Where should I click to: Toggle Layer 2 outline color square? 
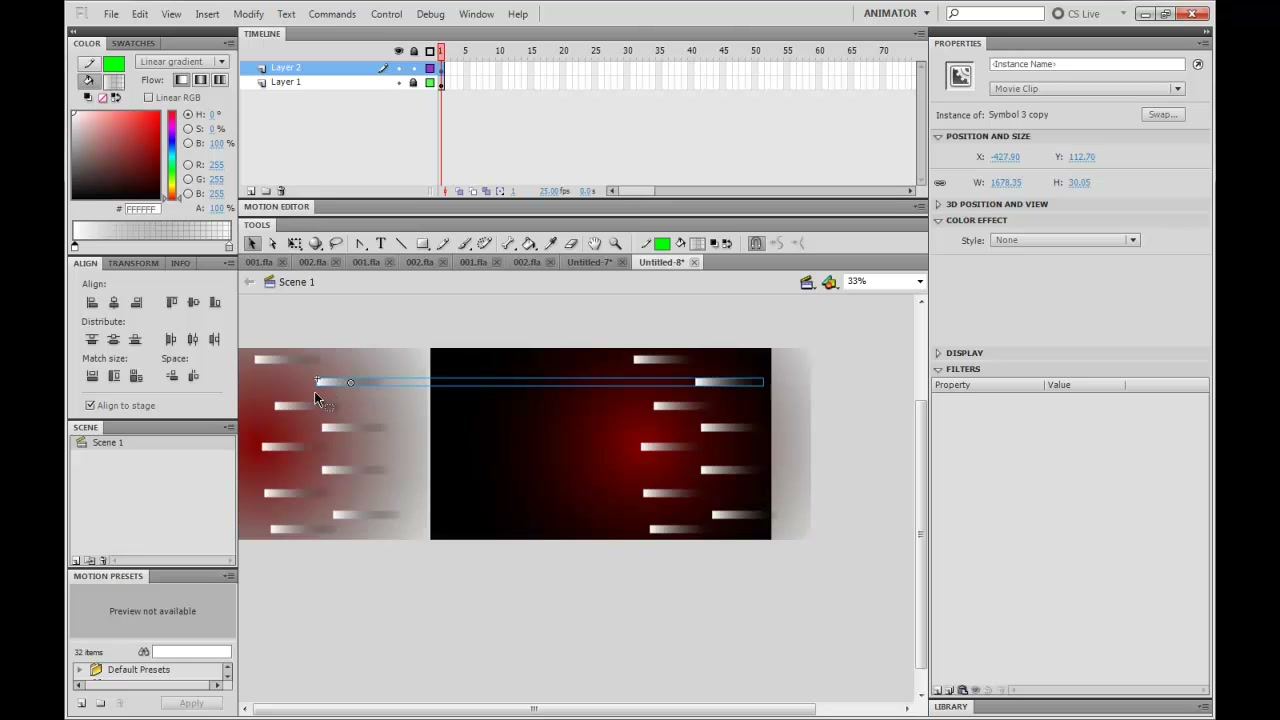(x=430, y=68)
